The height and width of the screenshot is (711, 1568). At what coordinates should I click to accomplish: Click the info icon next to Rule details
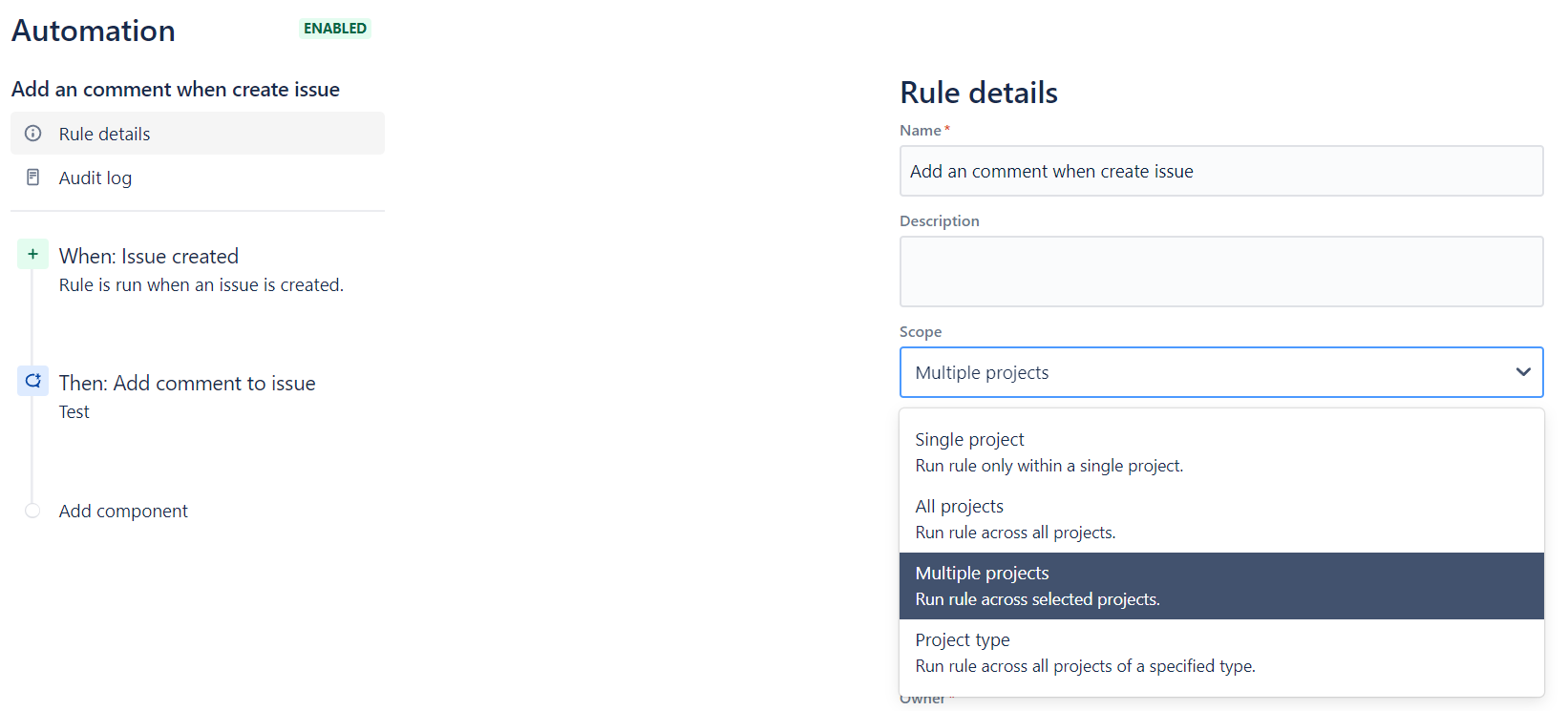32,134
